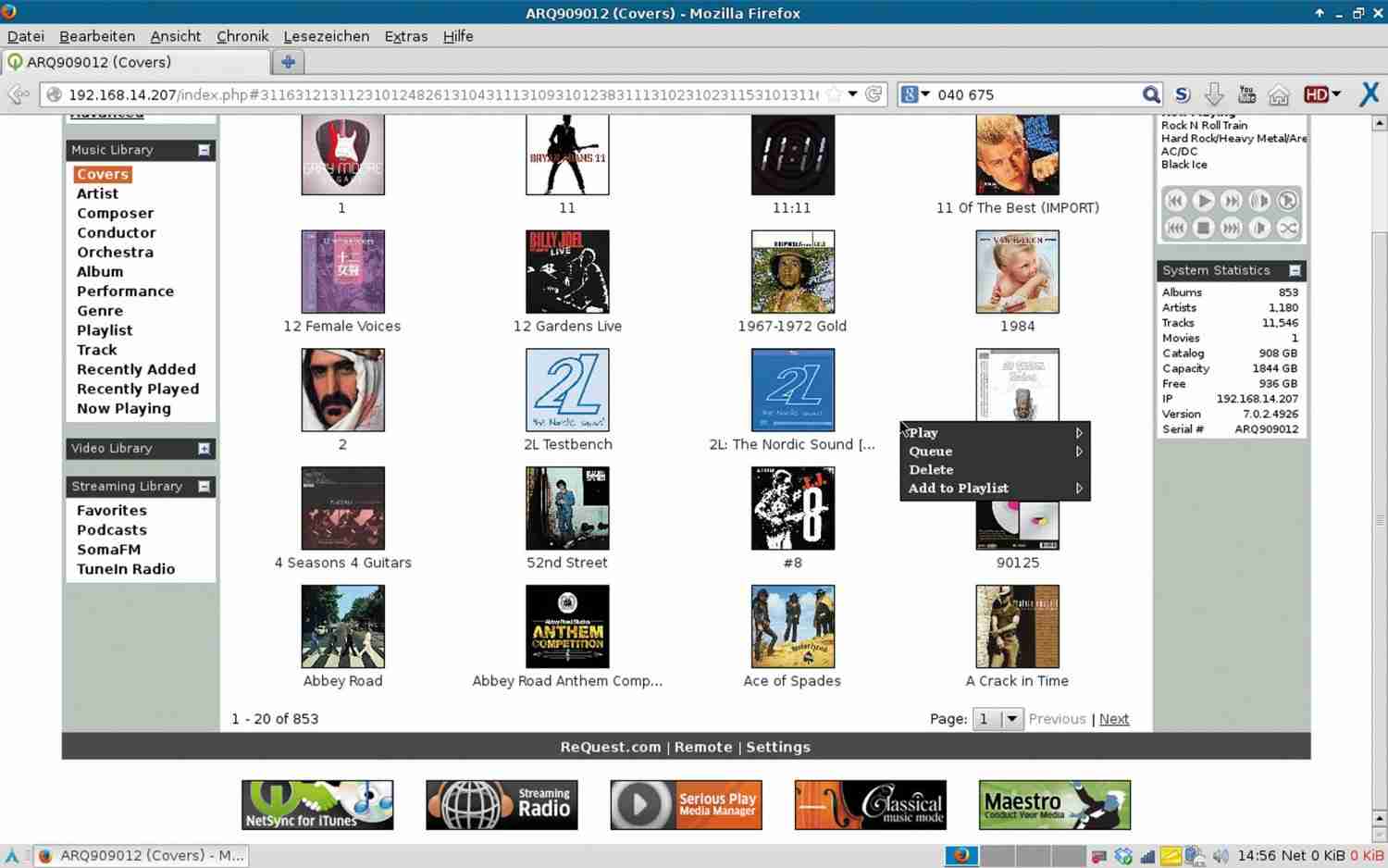1388x868 pixels.
Task: Open the Settings link in footer bar
Action: click(x=777, y=747)
